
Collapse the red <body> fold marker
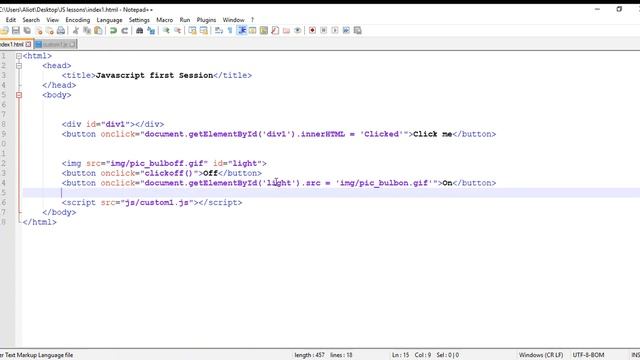(19, 95)
